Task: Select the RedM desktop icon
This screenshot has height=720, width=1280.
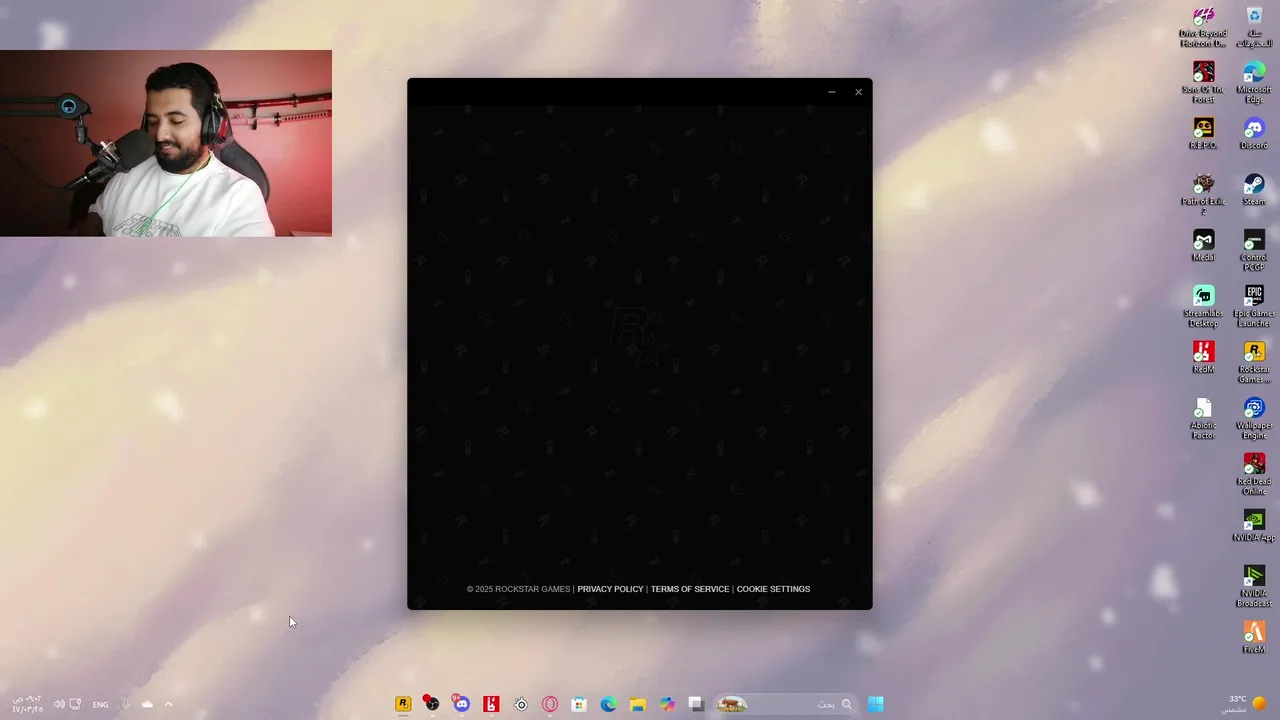Action: (x=1203, y=358)
